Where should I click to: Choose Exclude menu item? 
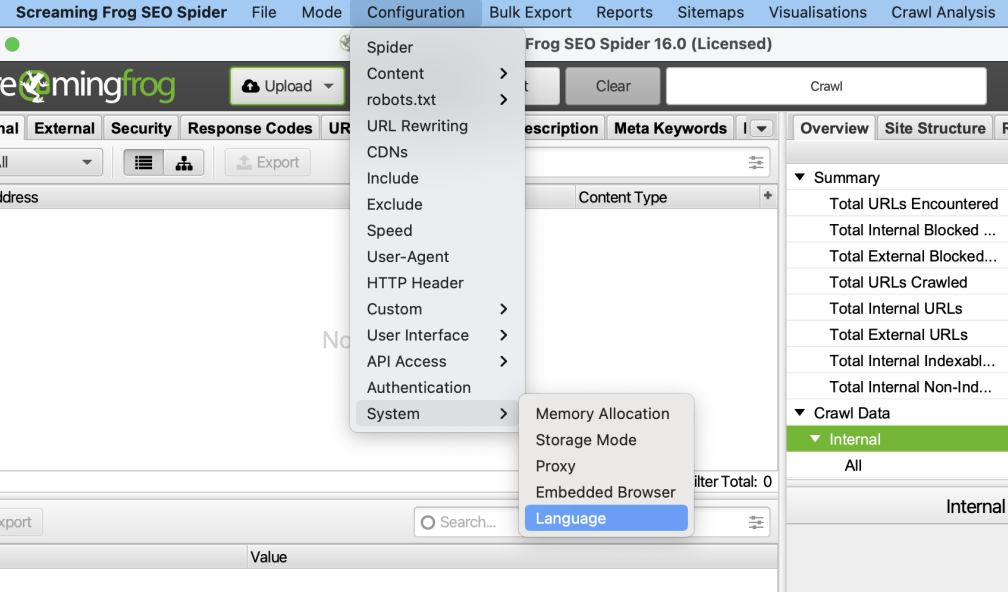(437, 204)
